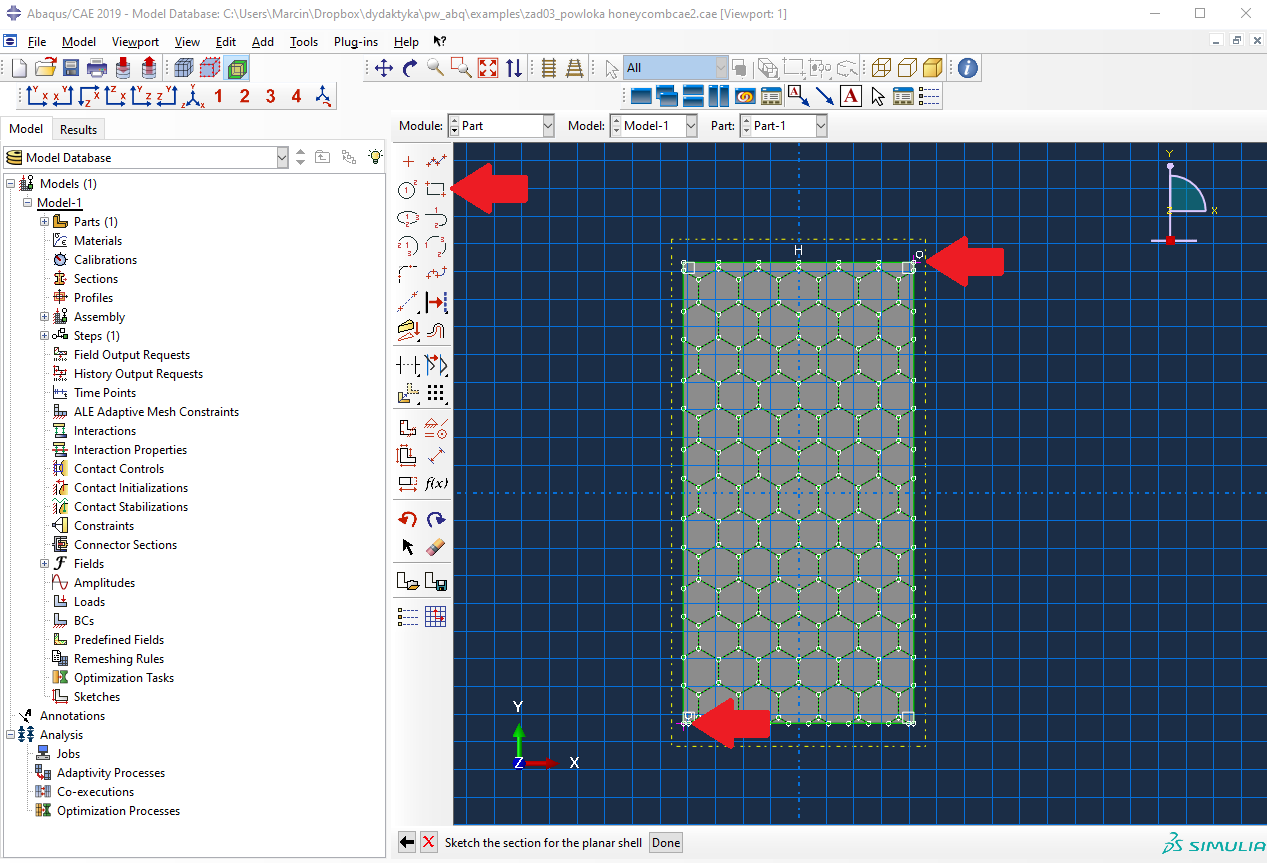Image resolution: width=1267 pixels, height=863 pixels.
Task: Select the sketcher eraser Delete tool
Action: click(x=435, y=547)
